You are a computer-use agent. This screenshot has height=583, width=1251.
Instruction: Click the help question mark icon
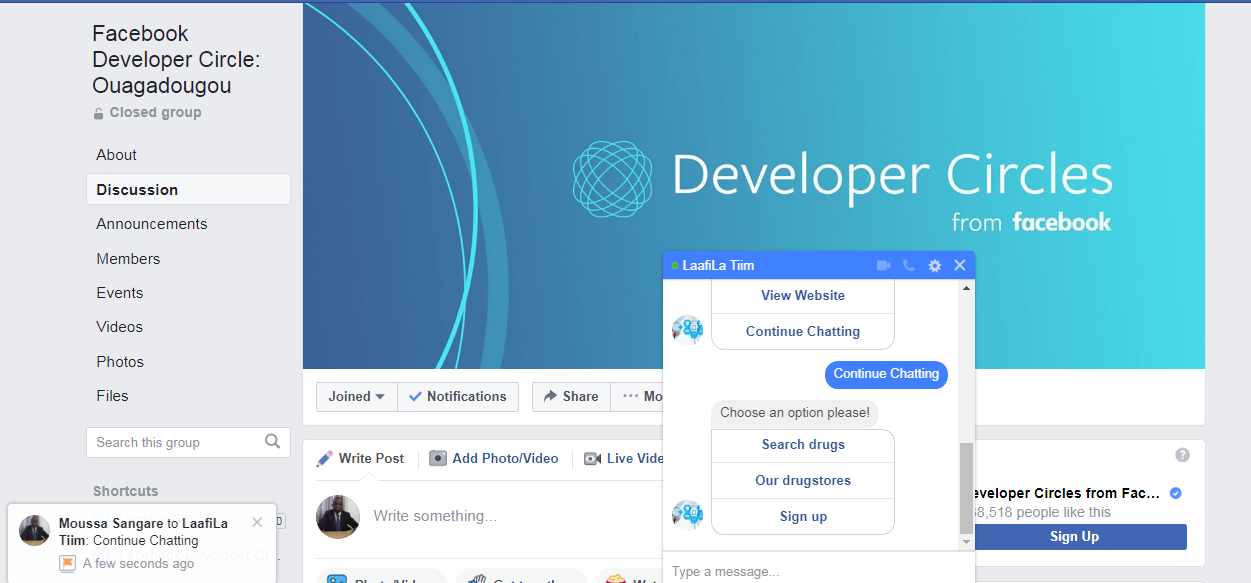click(x=1182, y=455)
